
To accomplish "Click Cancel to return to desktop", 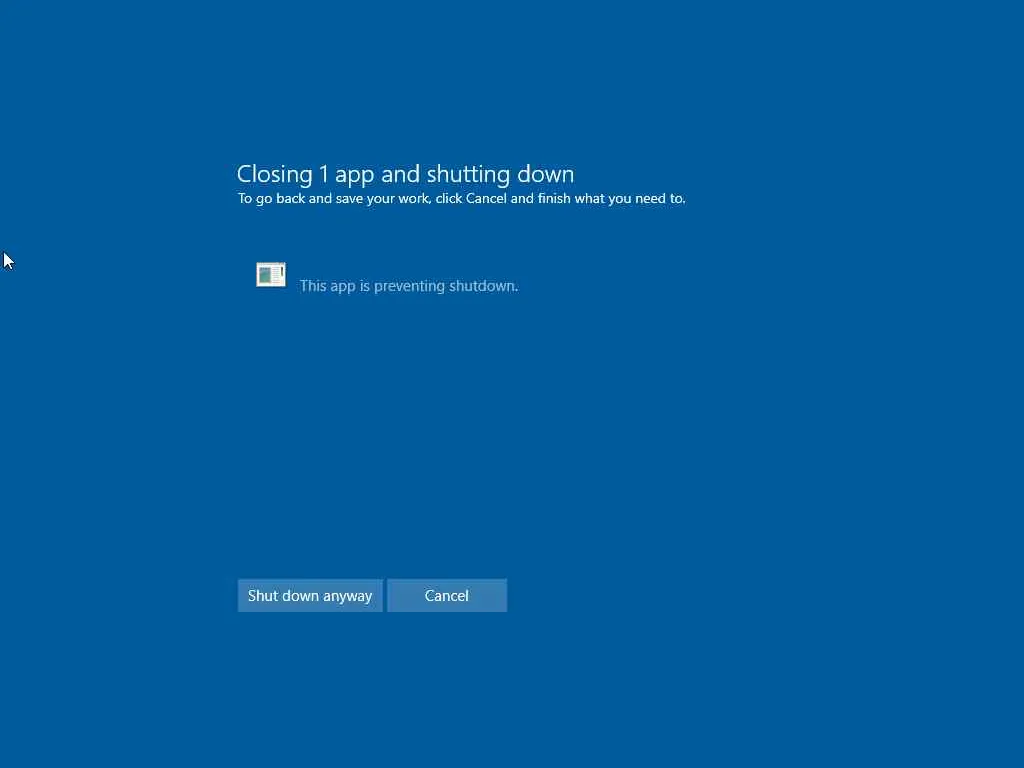I will point(447,596).
